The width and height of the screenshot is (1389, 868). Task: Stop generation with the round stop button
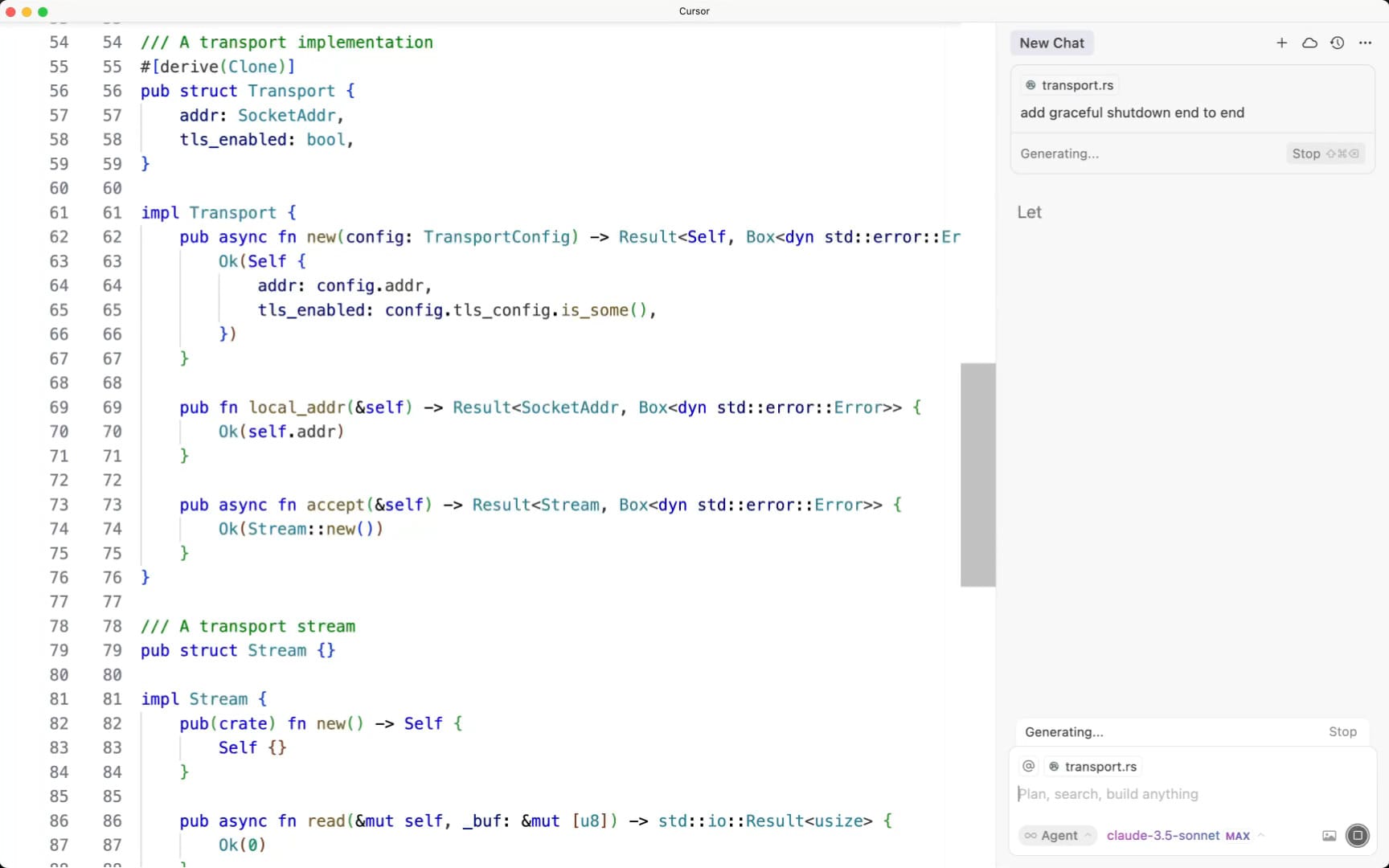[1358, 836]
